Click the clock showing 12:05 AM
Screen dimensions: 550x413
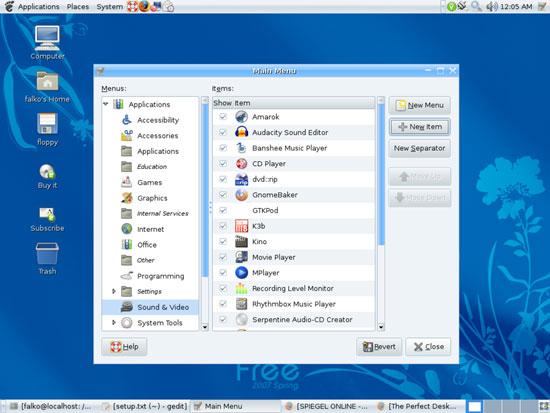(x=516, y=6)
